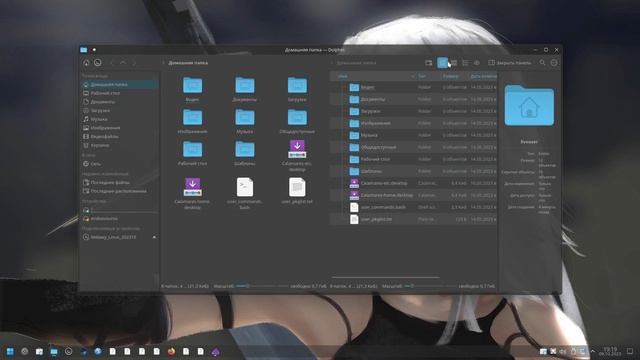The image size is (640, 360).
Task: Select Calamares-home.desktop icon in left pane
Action: point(192,187)
